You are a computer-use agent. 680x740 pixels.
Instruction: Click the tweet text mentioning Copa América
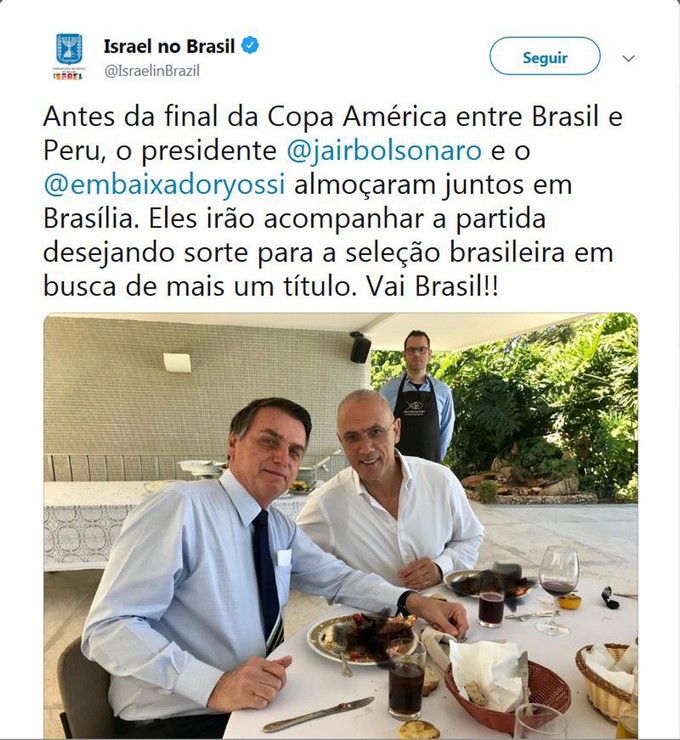coord(332,202)
